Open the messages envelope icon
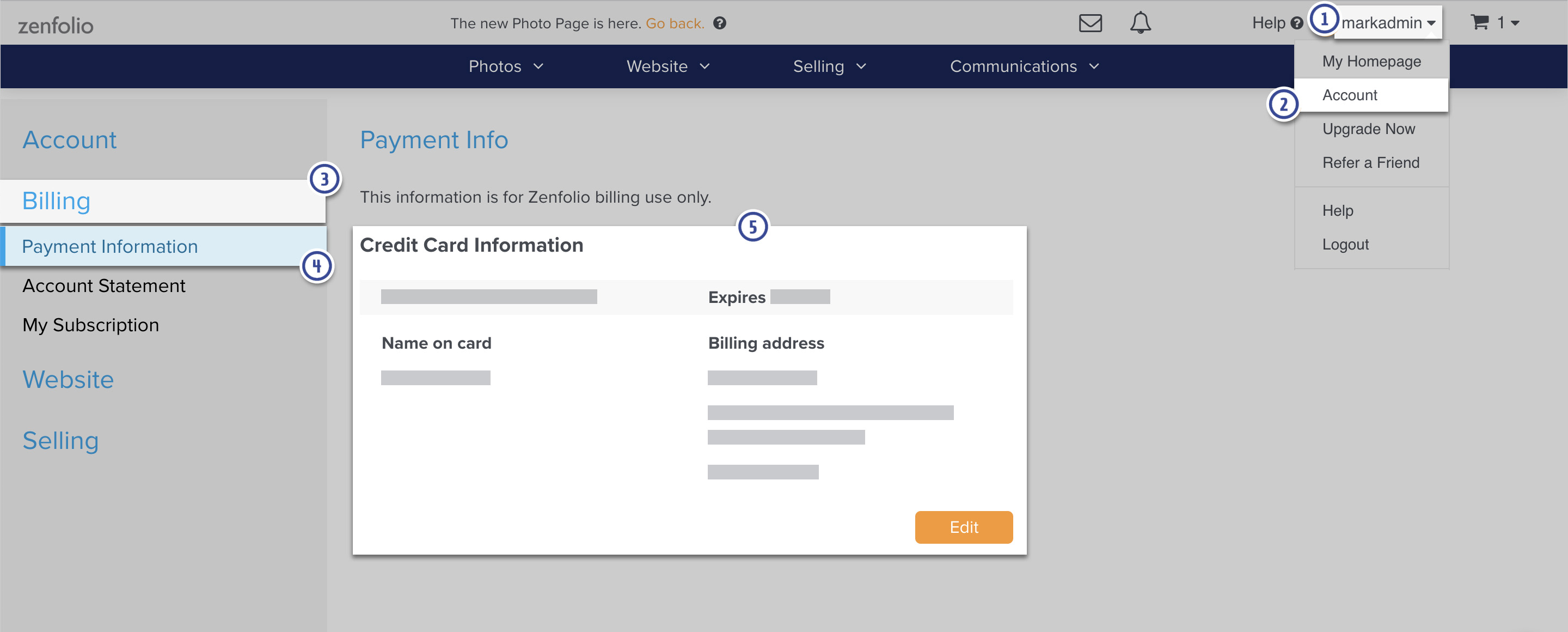 point(1089,23)
